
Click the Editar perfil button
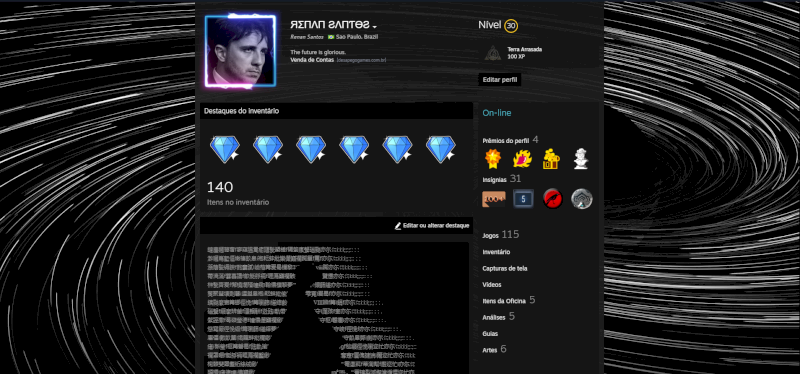(499, 80)
